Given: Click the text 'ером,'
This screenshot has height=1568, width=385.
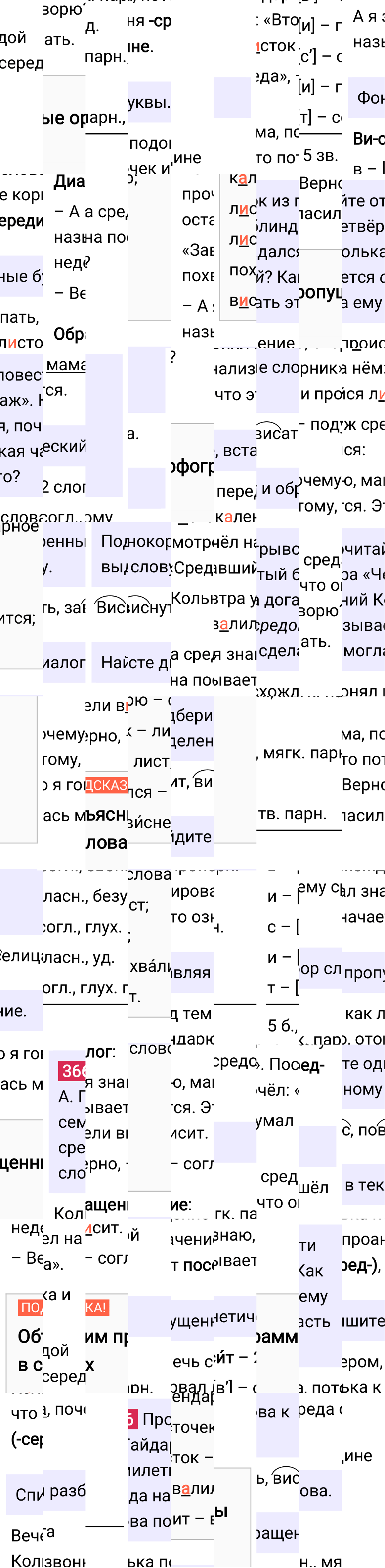Looking at the screenshot, I should tap(363, 1362).
